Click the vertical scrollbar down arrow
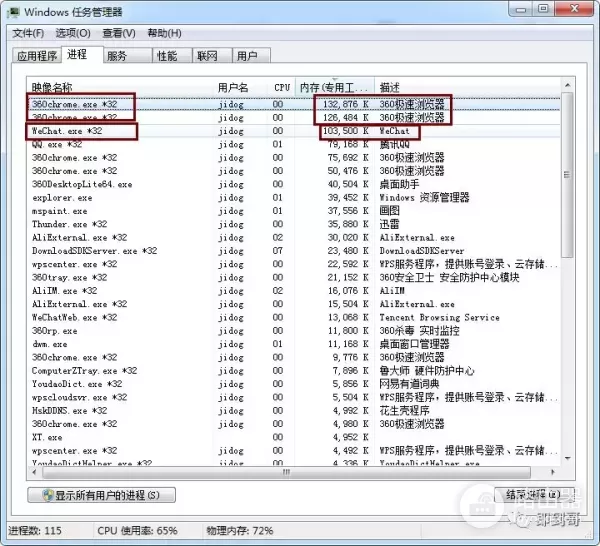This screenshot has height=546, width=600. (x=568, y=458)
